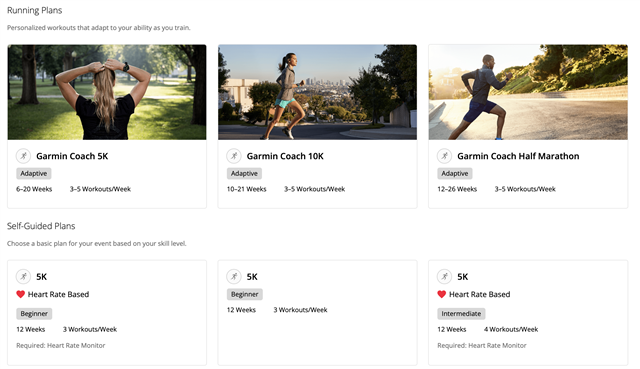Viewport: 640px width, 369px height.
Task: Click the 5K title on the Beginner card with no heart rate
Action: (x=252, y=277)
